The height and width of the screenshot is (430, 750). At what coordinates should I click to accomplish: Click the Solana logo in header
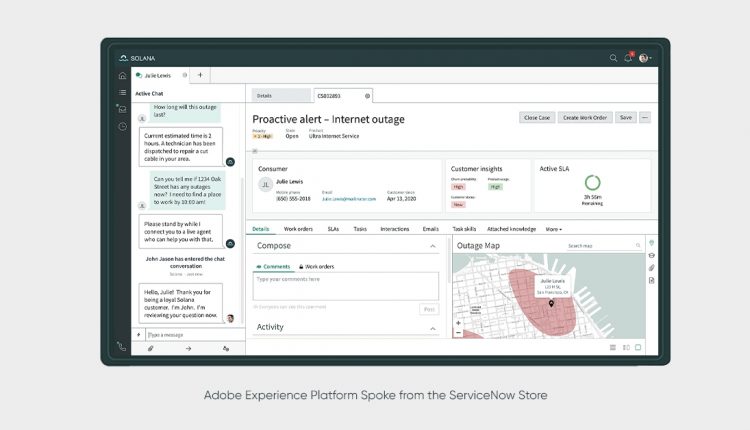pos(137,58)
